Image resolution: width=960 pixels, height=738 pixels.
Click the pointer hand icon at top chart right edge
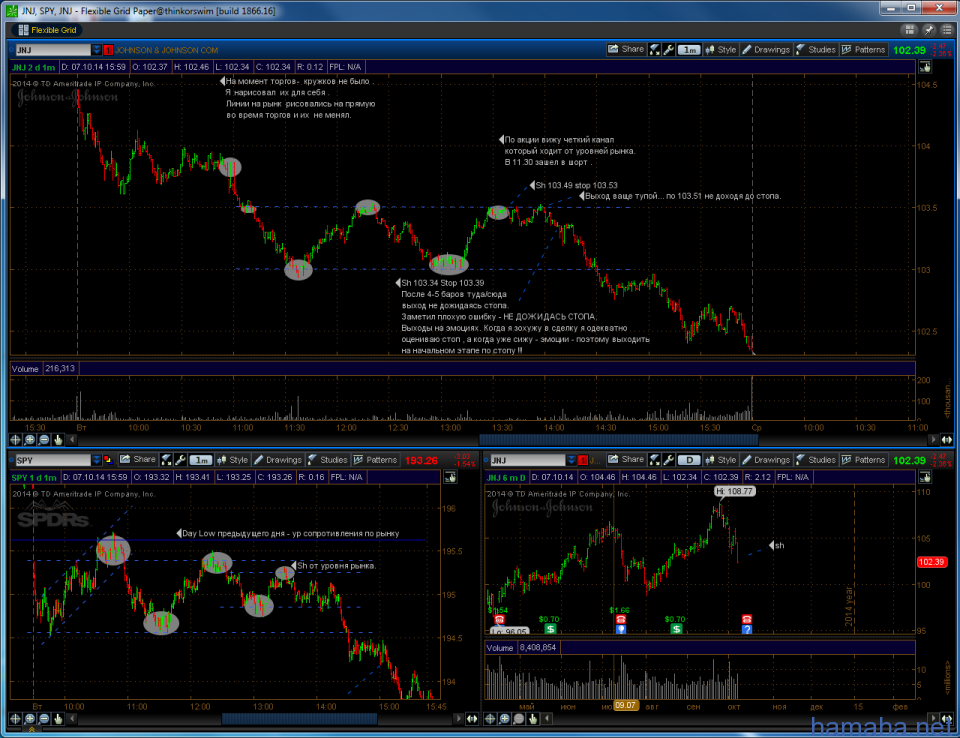point(924,67)
